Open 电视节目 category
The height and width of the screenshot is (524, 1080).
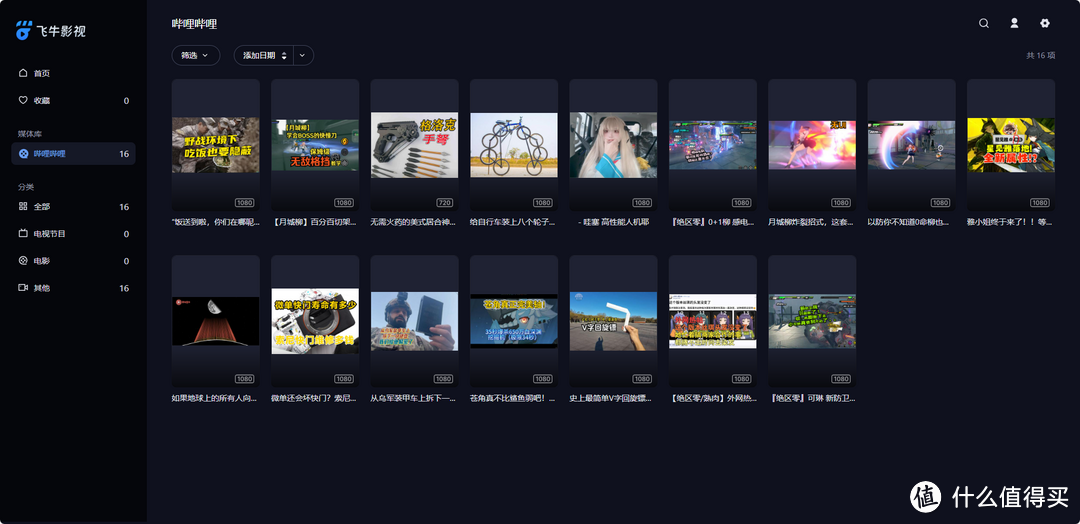tap(49, 234)
